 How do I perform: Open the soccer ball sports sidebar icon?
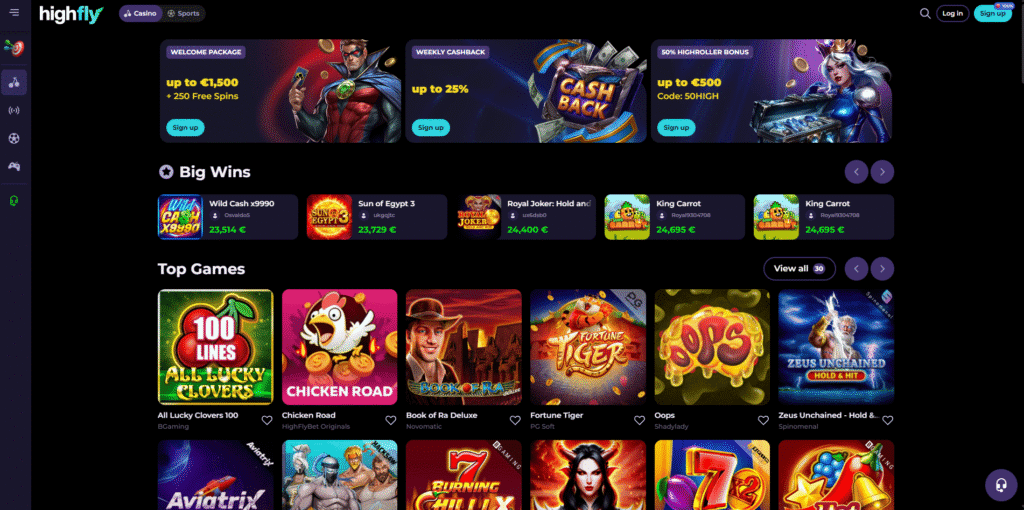click(14, 138)
